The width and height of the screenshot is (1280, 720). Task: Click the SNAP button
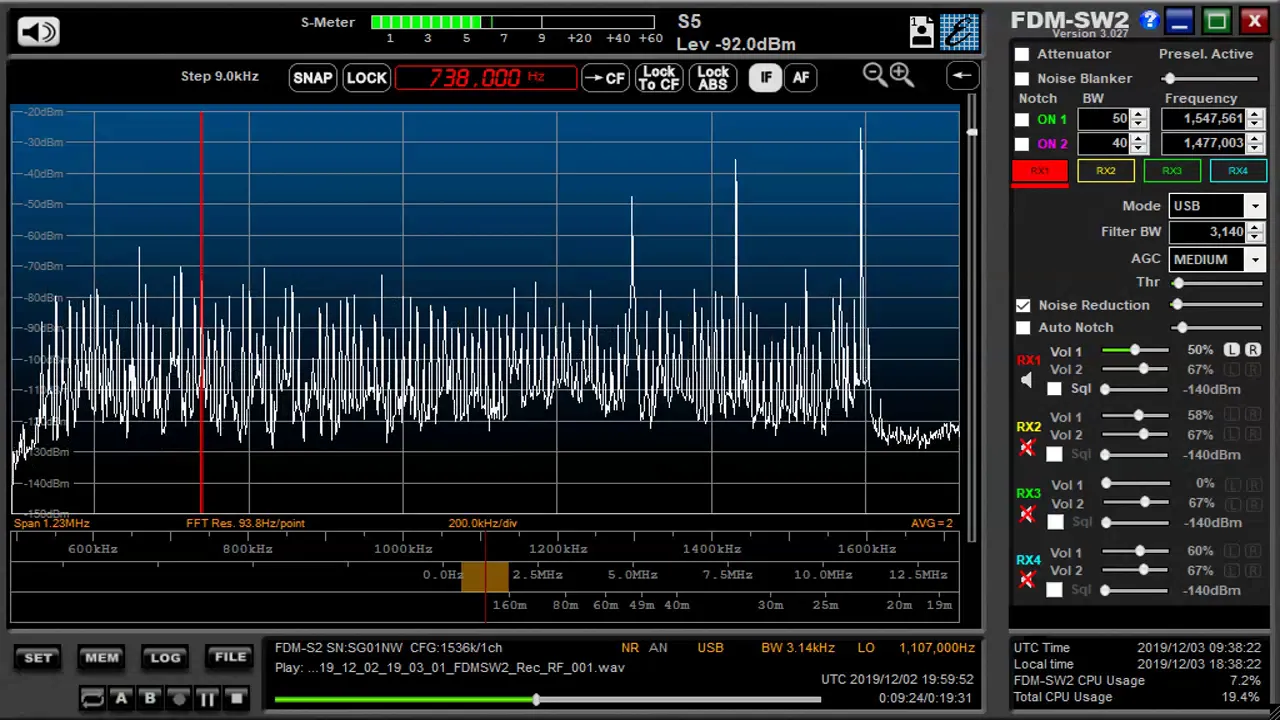tap(312, 78)
